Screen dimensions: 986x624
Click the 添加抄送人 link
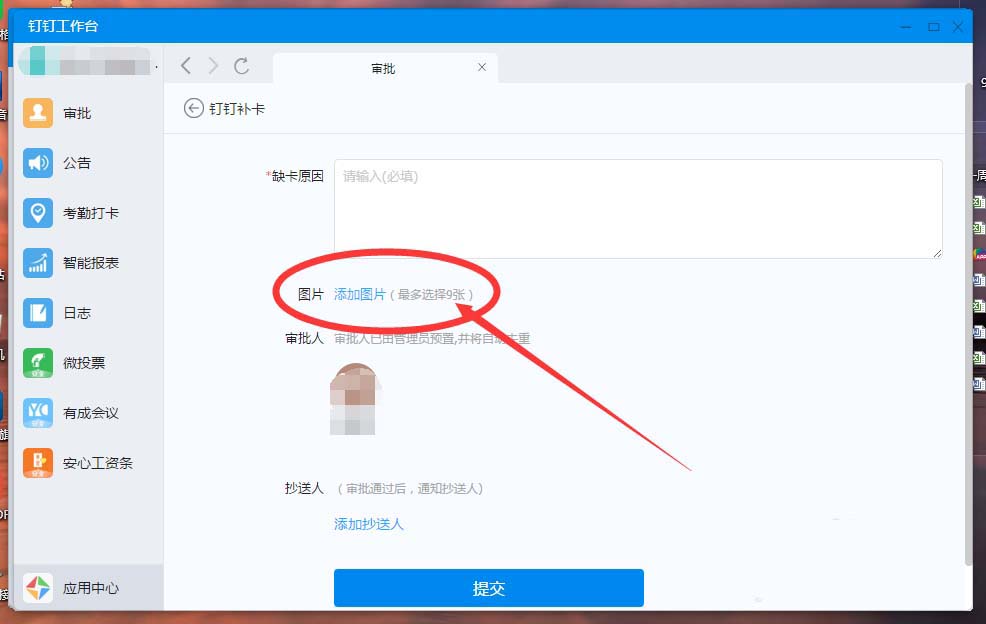[368, 524]
